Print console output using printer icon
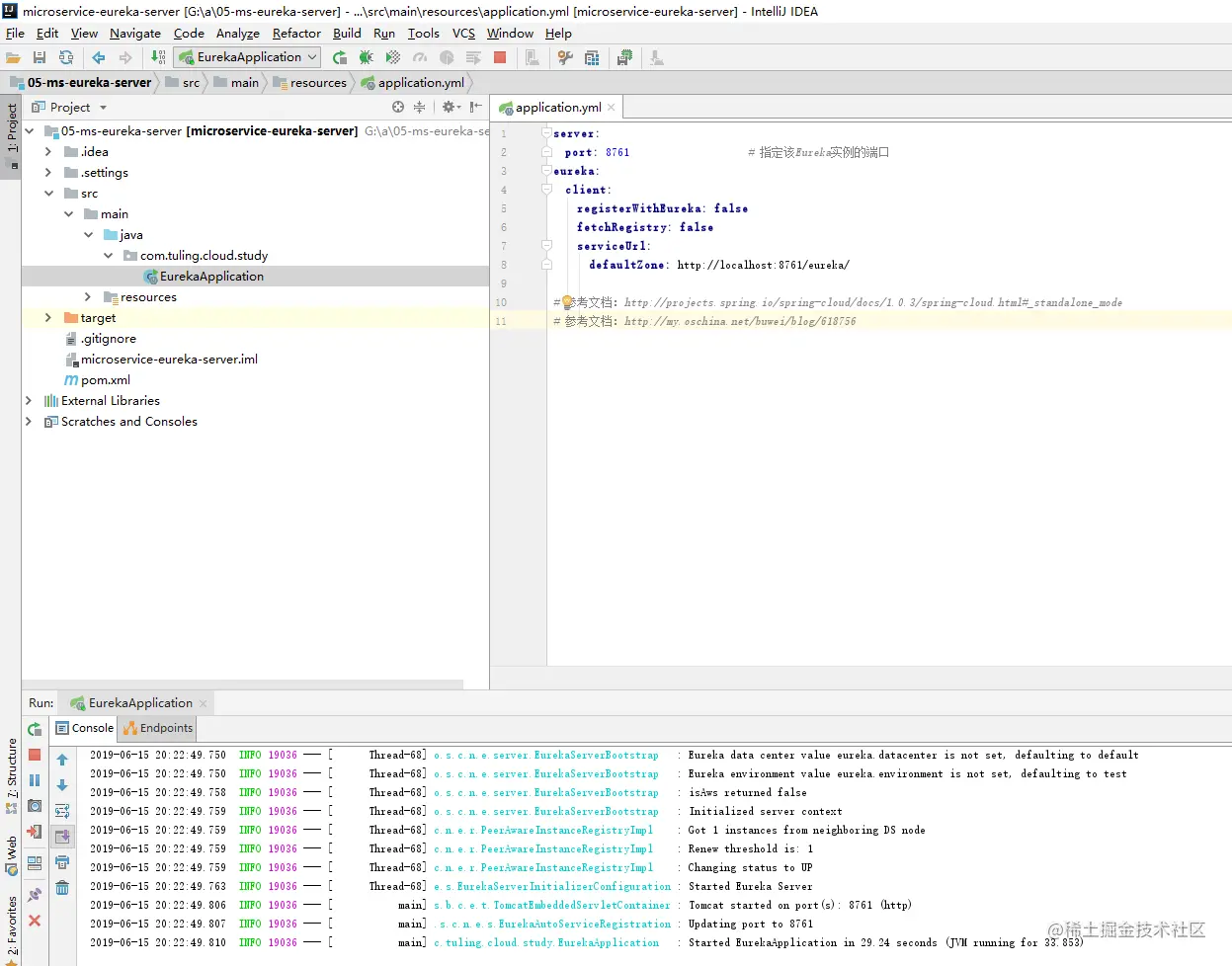This screenshot has width=1232, height=966. click(x=62, y=862)
